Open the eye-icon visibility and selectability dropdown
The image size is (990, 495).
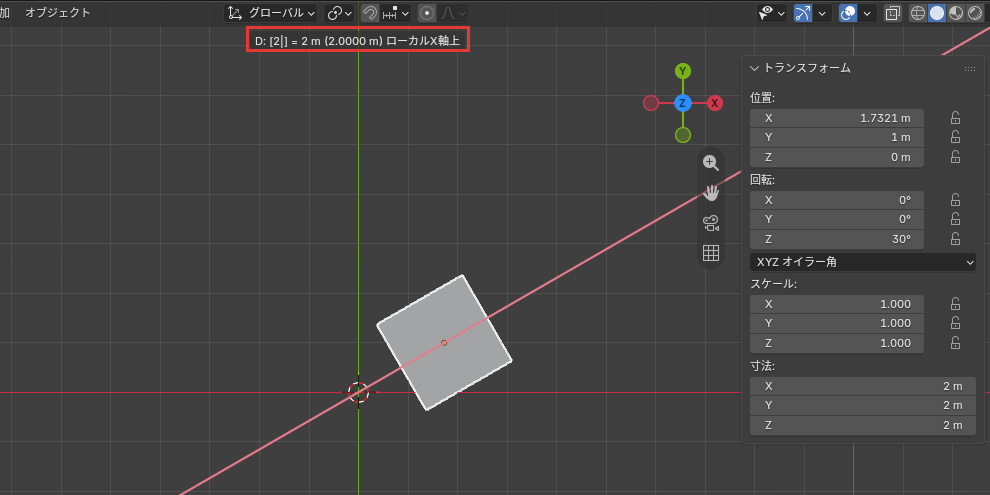click(772, 13)
